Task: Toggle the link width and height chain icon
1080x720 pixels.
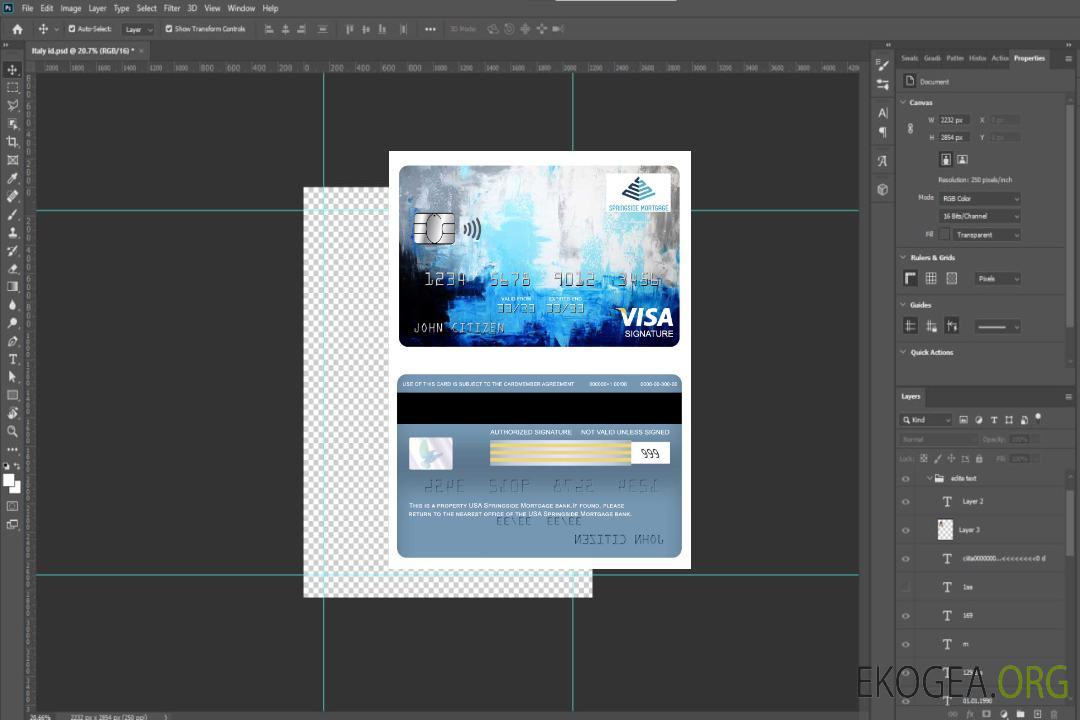Action: click(910, 128)
